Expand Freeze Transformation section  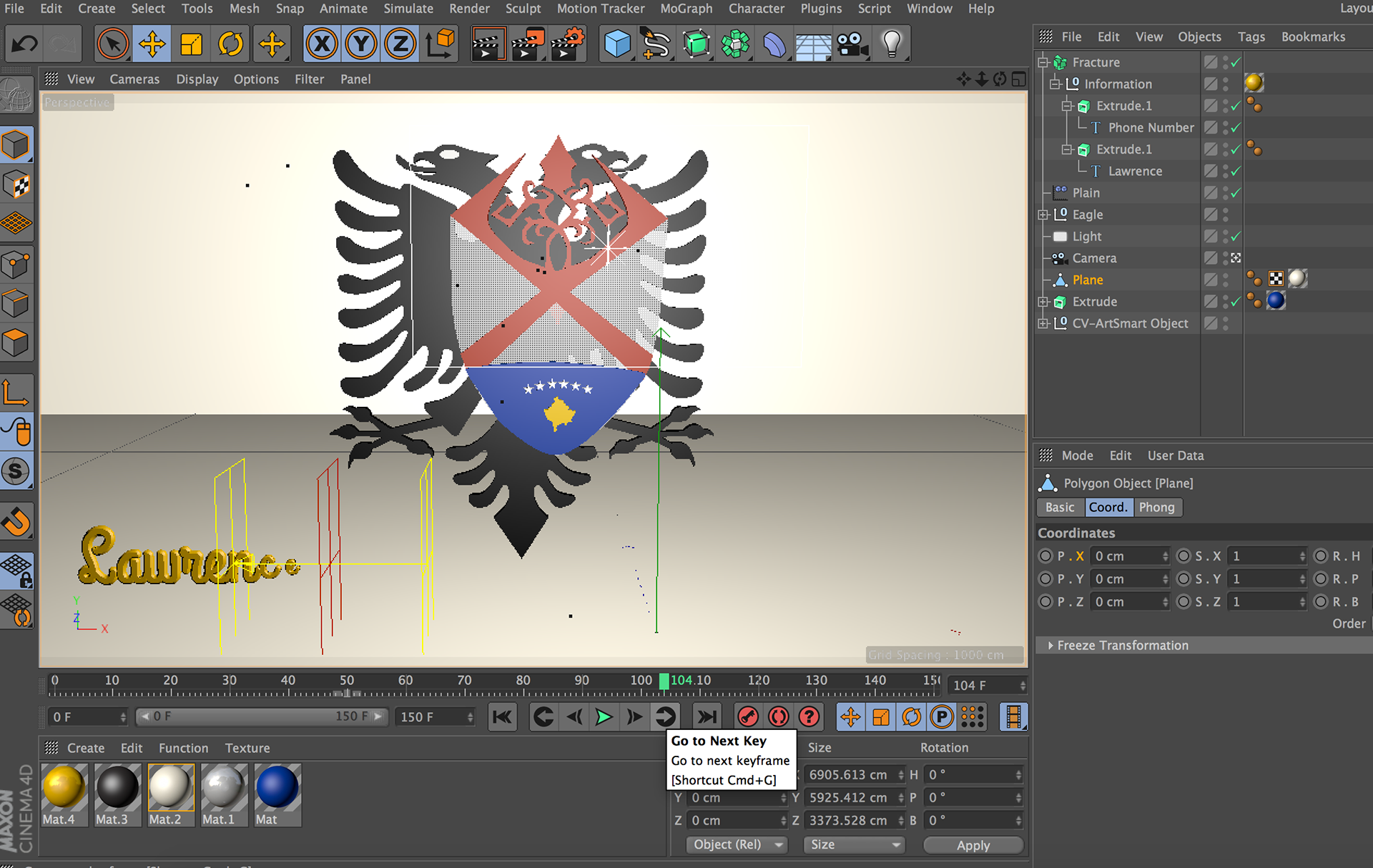[x=1050, y=645]
